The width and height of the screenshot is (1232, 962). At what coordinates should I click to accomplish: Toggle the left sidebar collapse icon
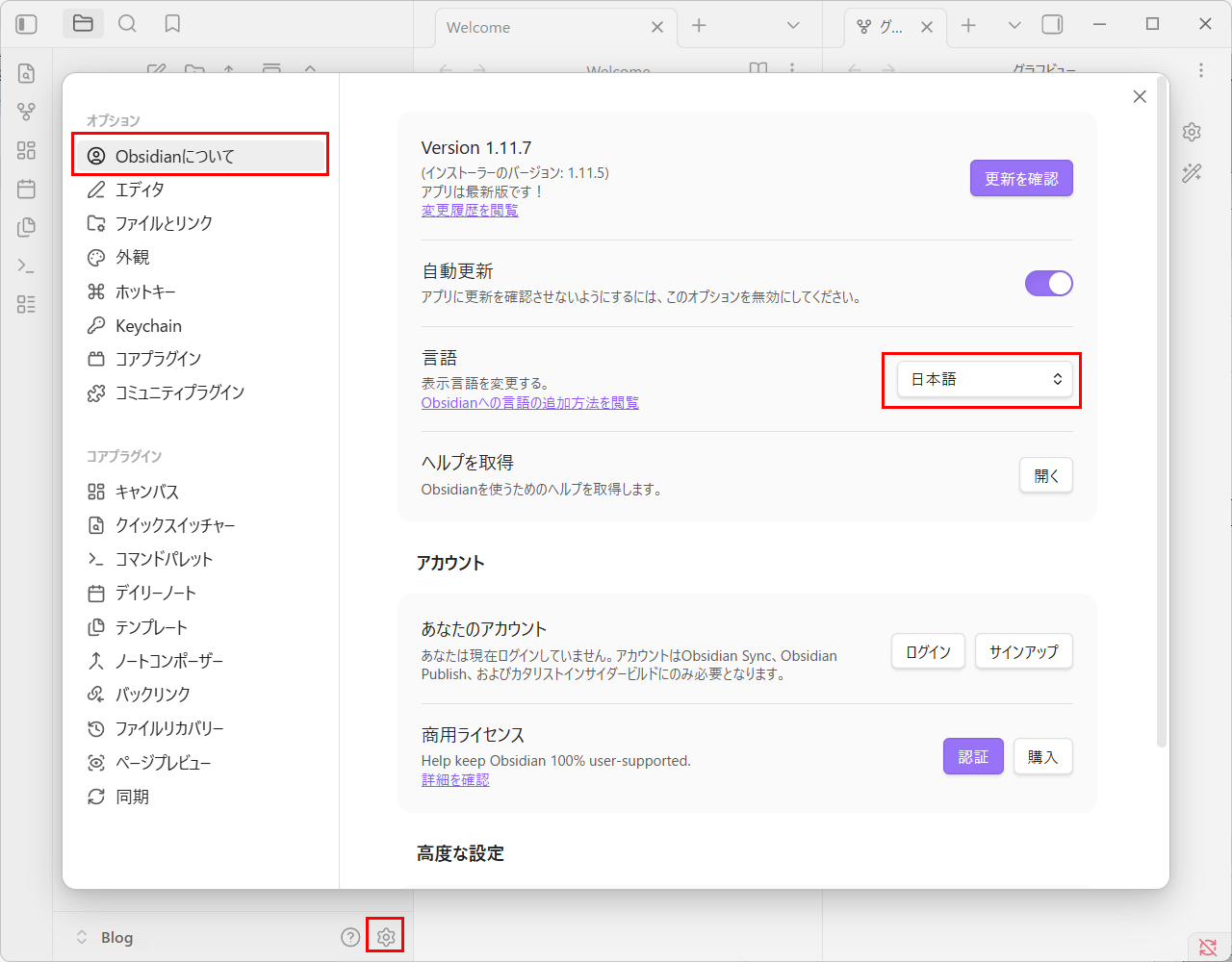27,24
